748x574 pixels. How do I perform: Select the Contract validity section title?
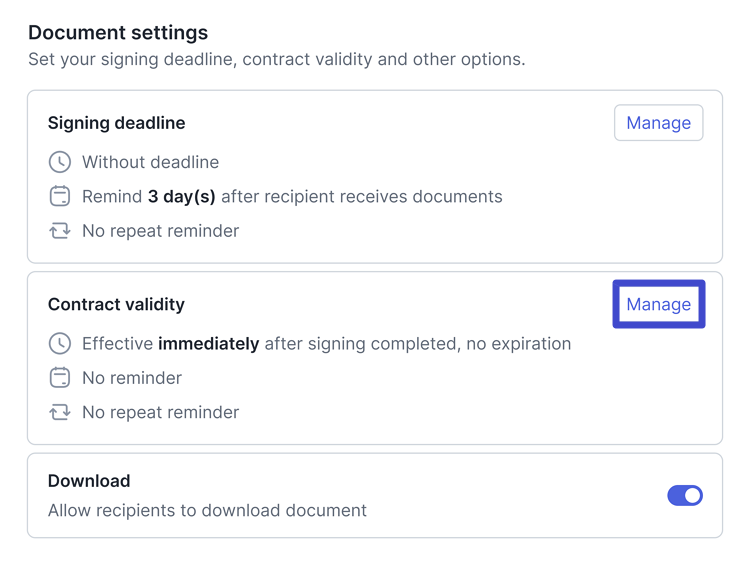pyautogui.click(x=116, y=304)
